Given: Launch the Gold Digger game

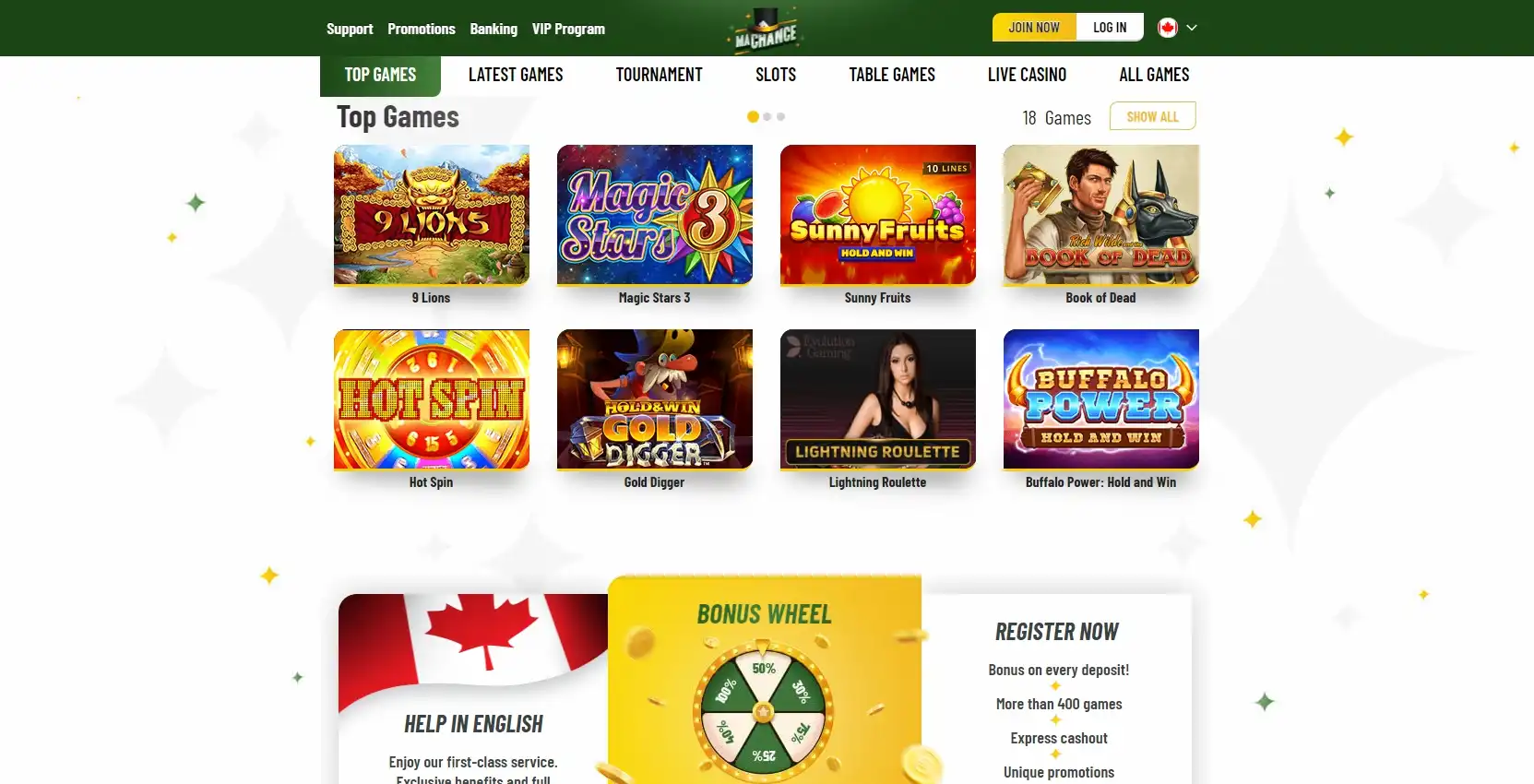Looking at the screenshot, I should (x=655, y=398).
